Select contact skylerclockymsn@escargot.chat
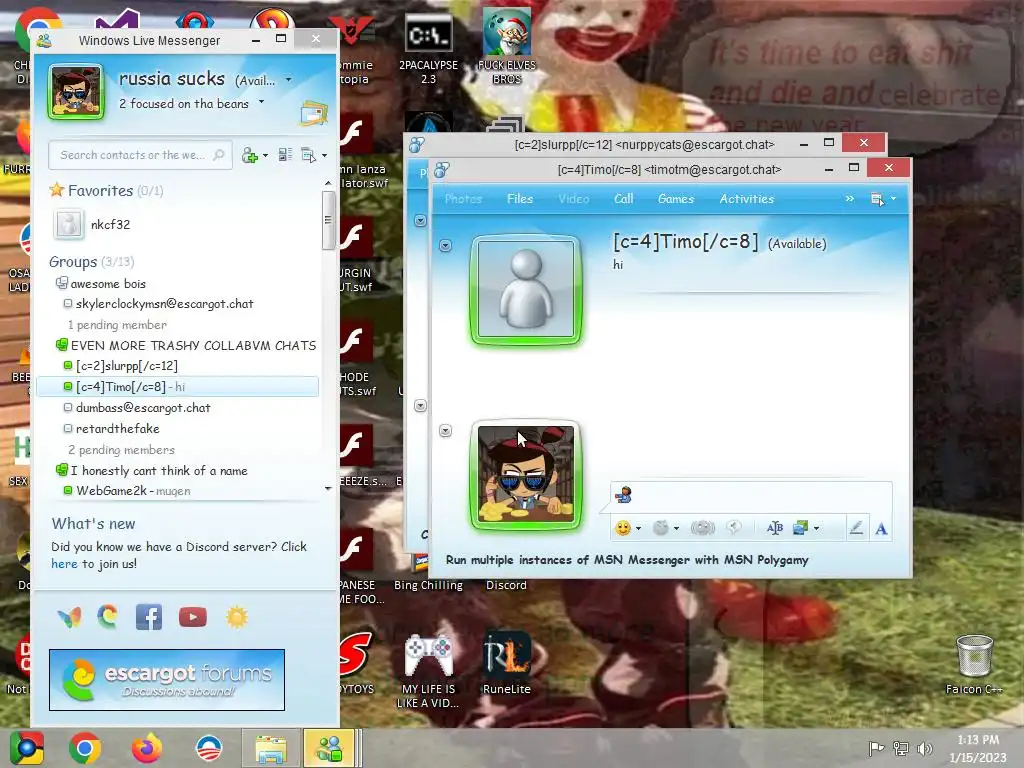This screenshot has width=1024, height=768. [x=165, y=304]
